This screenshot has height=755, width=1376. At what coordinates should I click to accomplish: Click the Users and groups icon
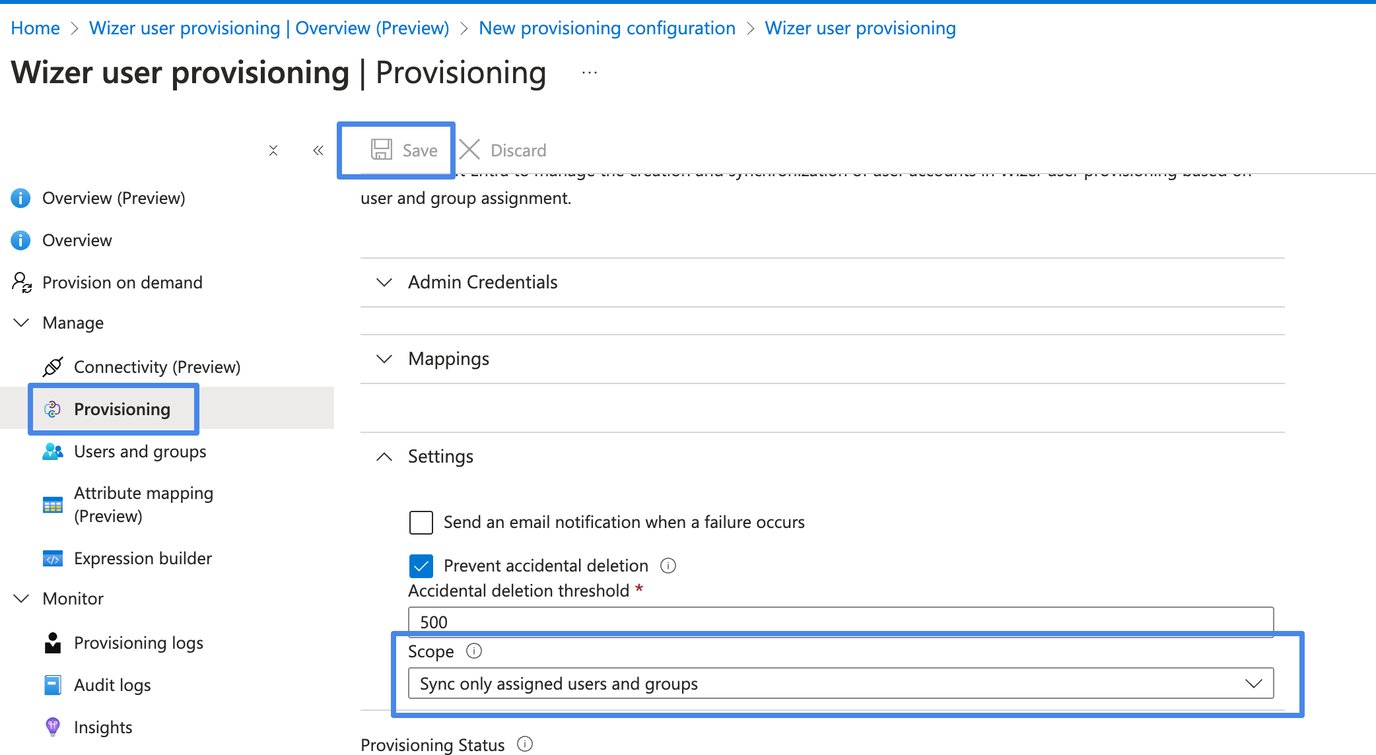tap(52, 451)
